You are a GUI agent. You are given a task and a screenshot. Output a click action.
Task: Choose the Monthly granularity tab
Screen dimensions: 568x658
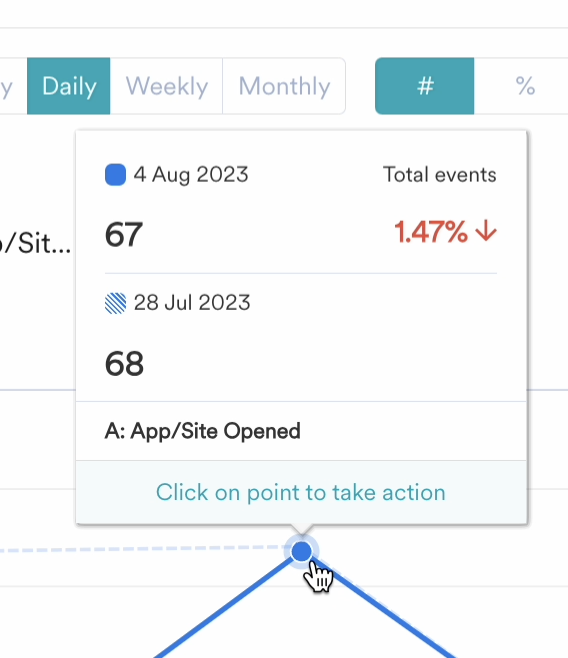(x=284, y=86)
